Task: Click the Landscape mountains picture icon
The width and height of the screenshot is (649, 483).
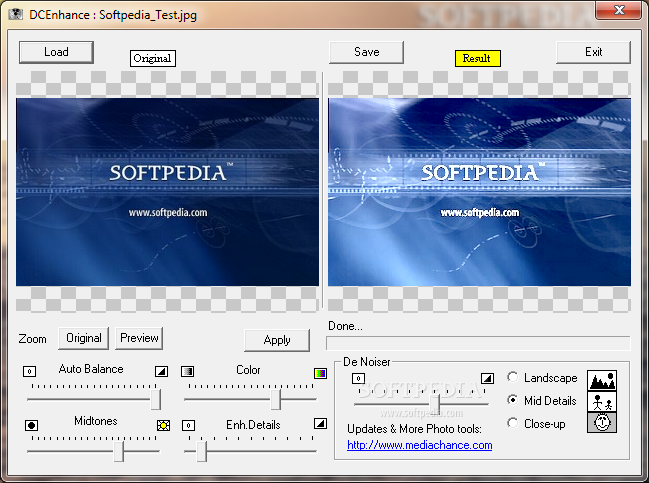Action: pos(602,380)
